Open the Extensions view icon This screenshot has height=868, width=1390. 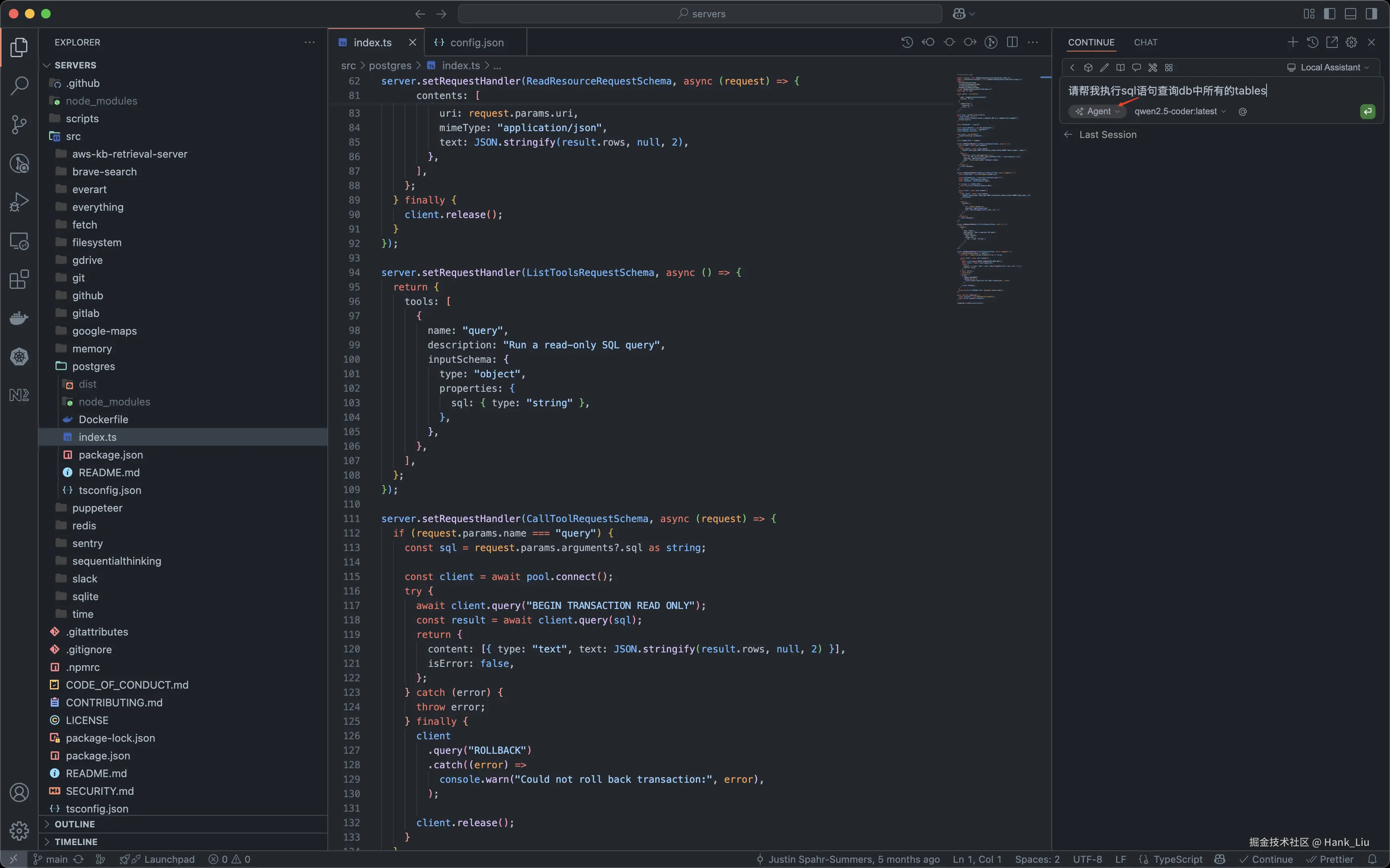coord(20,280)
